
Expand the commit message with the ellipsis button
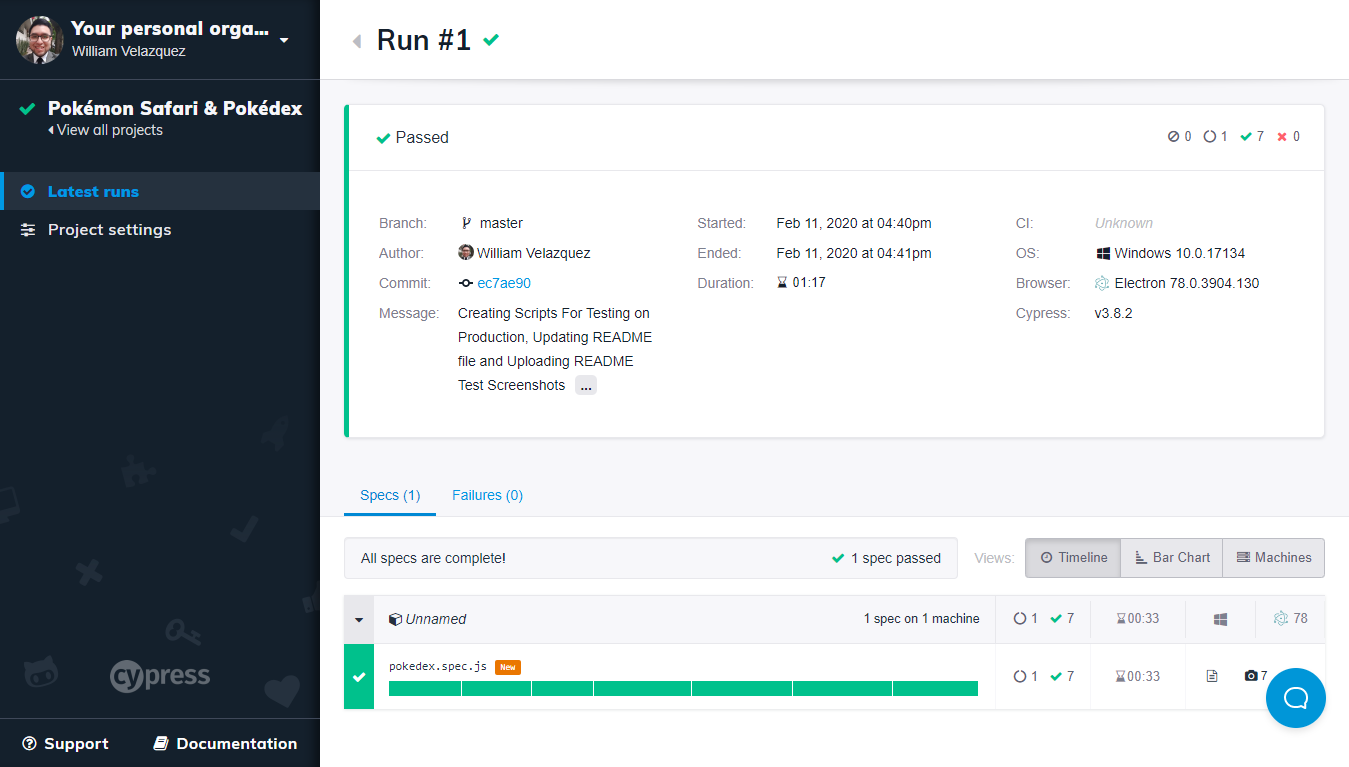[x=586, y=385]
